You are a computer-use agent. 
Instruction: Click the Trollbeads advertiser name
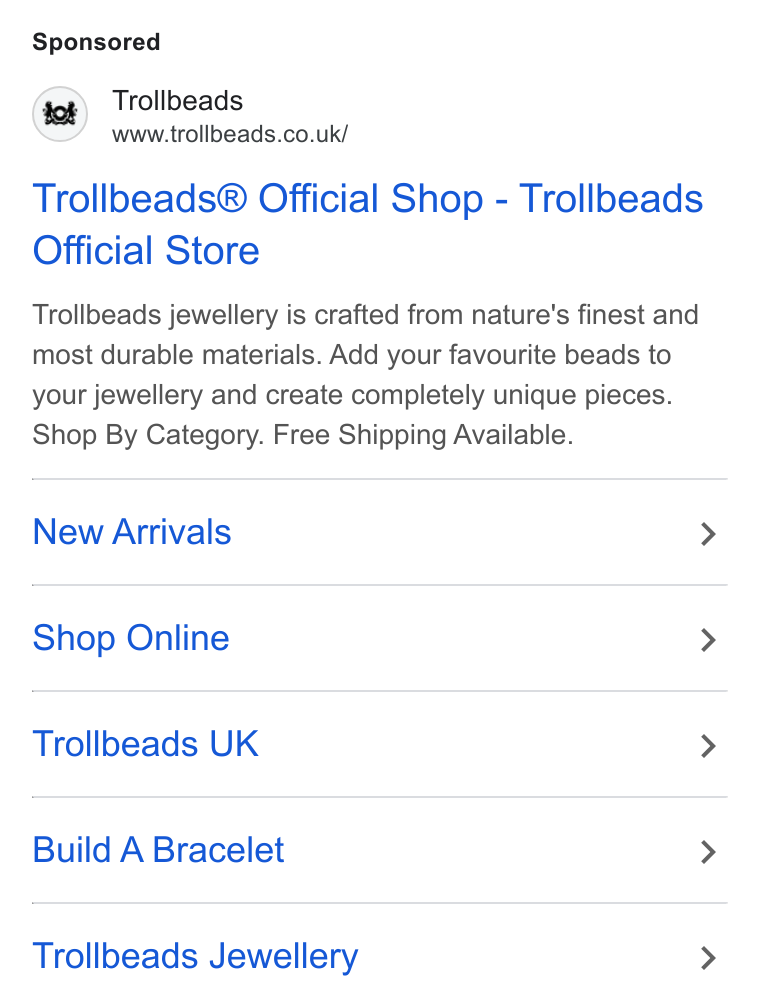[x=177, y=101]
